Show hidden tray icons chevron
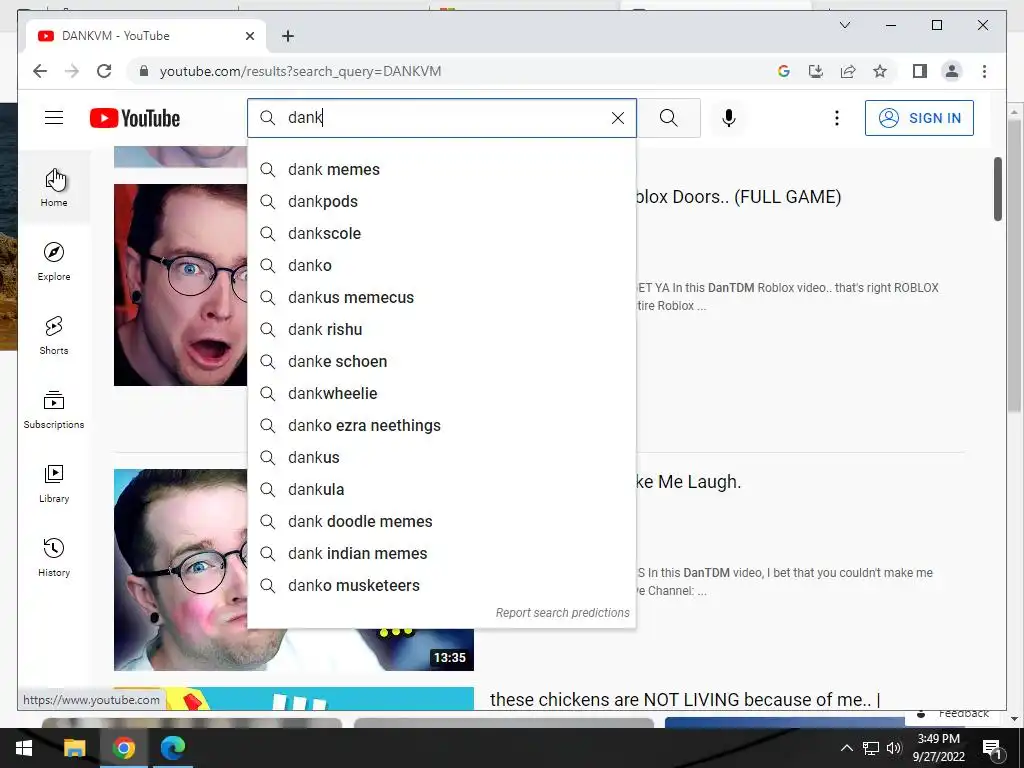1024x768 pixels. pos(846,748)
